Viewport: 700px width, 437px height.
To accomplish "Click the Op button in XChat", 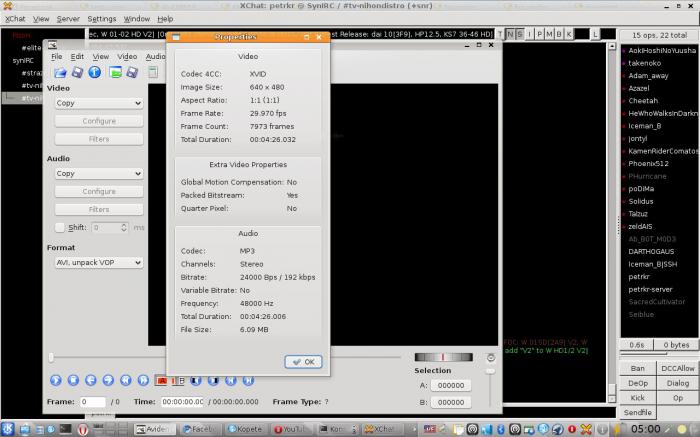I will tap(678, 398).
